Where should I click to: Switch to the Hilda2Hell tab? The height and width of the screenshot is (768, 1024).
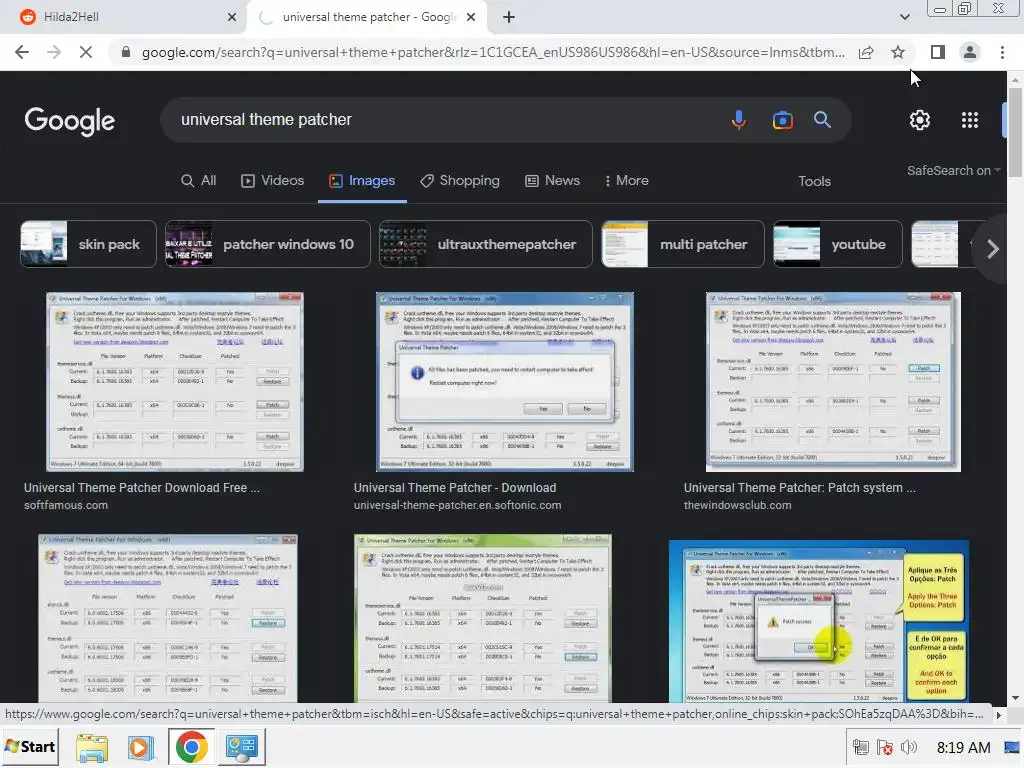point(124,17)
